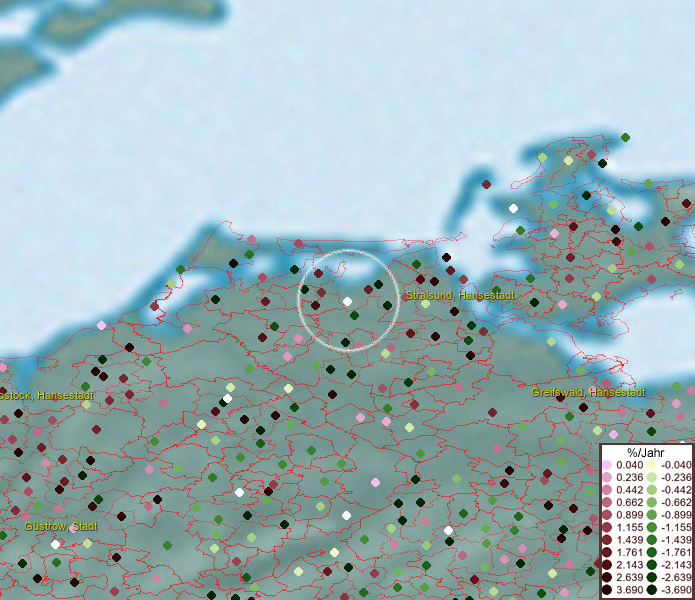Screen dimensions: 695x600
Task: Select the Güstrow, Stadt map label
Action: pyautogui.click(x=61, y=526)
